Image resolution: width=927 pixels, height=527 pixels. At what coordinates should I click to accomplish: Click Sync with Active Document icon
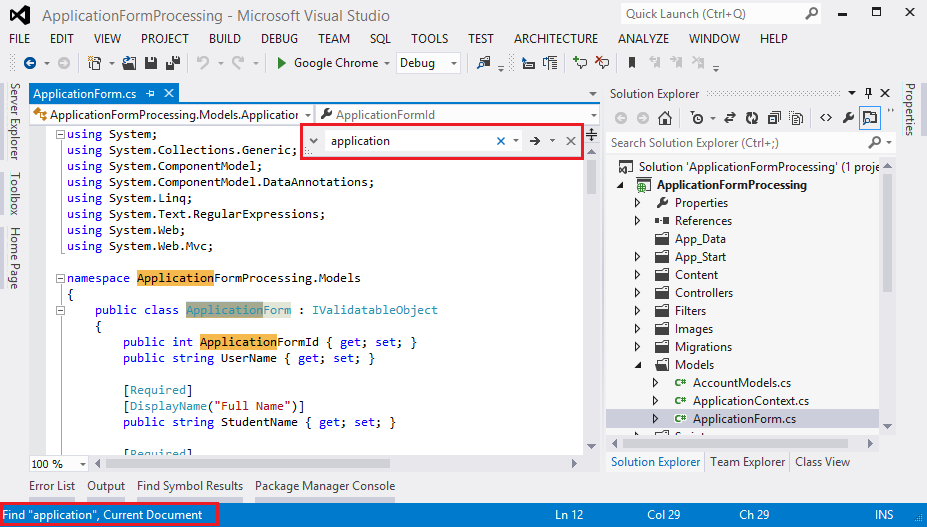coord(730,118)
